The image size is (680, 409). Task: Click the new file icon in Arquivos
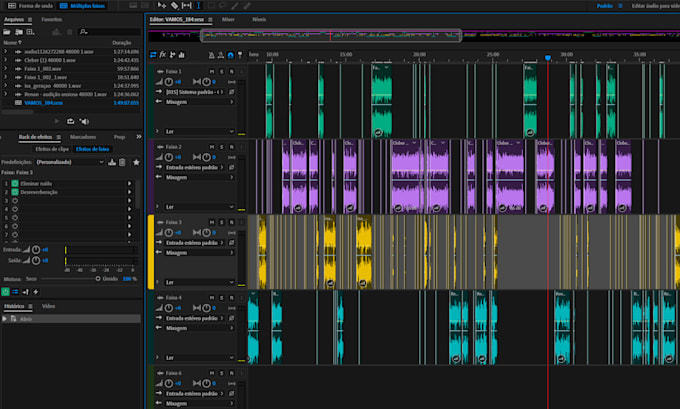point(30,32)
